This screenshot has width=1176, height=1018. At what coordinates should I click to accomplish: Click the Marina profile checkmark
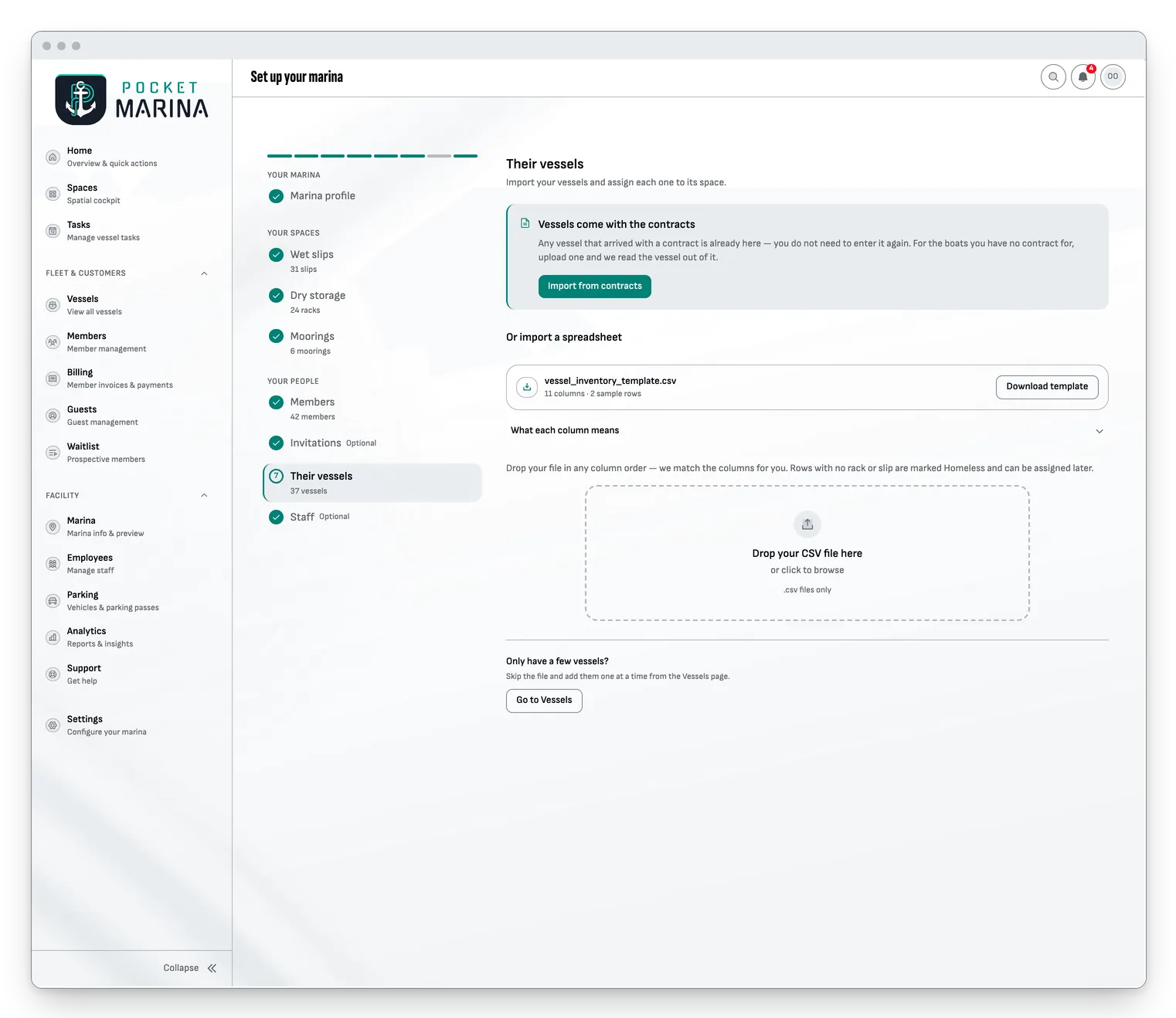coord(276,196)
